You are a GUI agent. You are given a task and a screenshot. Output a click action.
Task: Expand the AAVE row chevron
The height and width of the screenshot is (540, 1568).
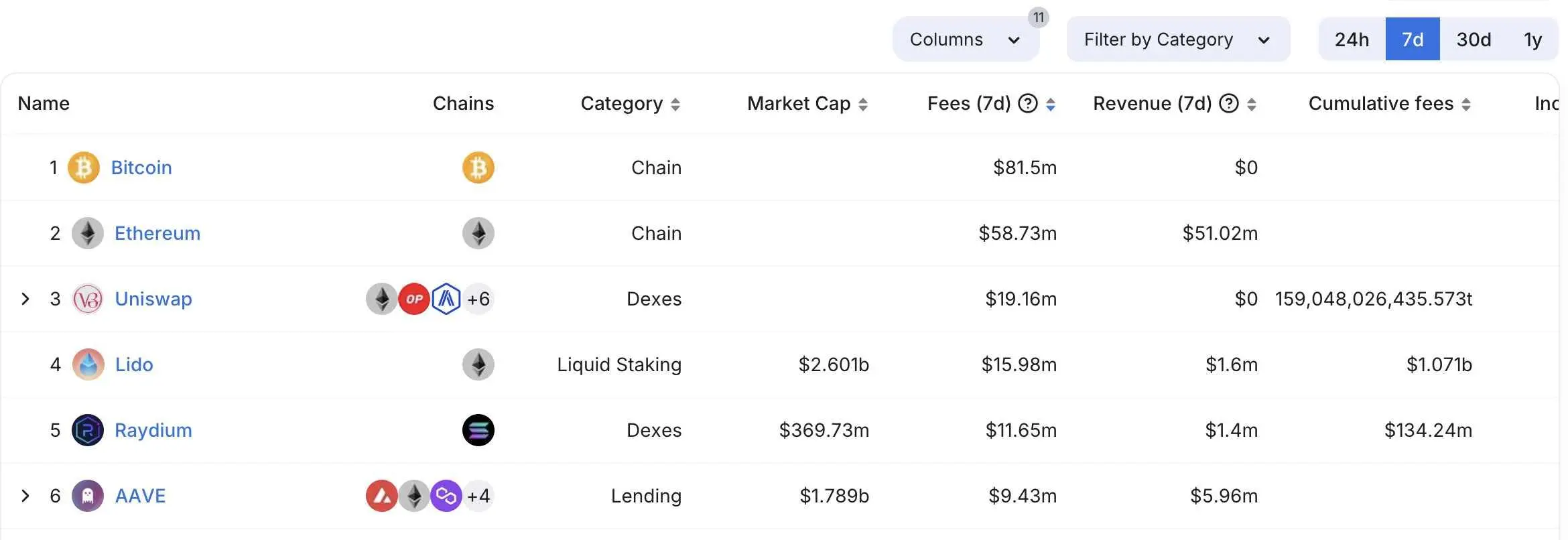pyautogui.click(x=25, y=496)
